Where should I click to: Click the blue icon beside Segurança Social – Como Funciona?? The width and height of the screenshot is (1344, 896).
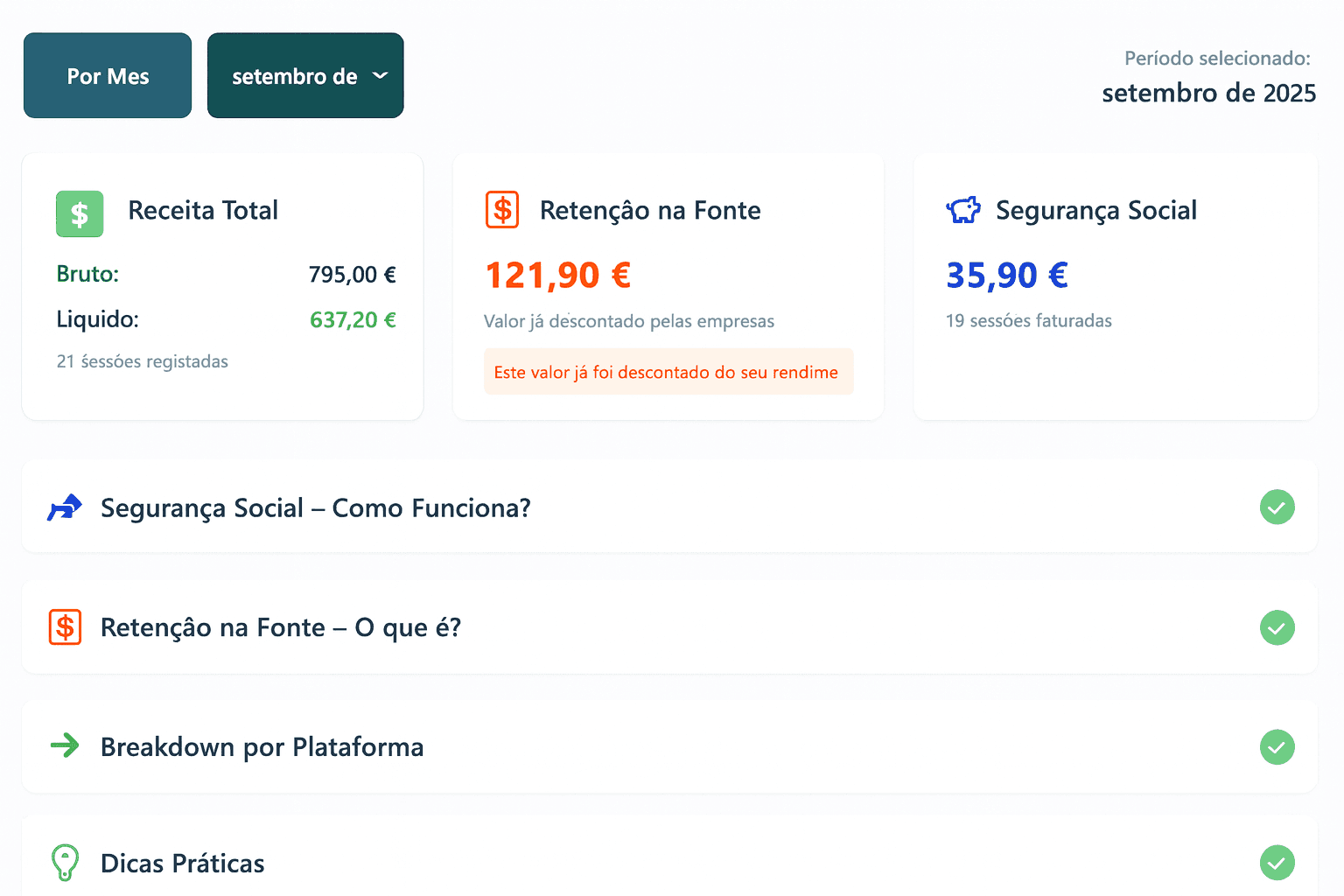pyautogui.click(x=65, y=507)
